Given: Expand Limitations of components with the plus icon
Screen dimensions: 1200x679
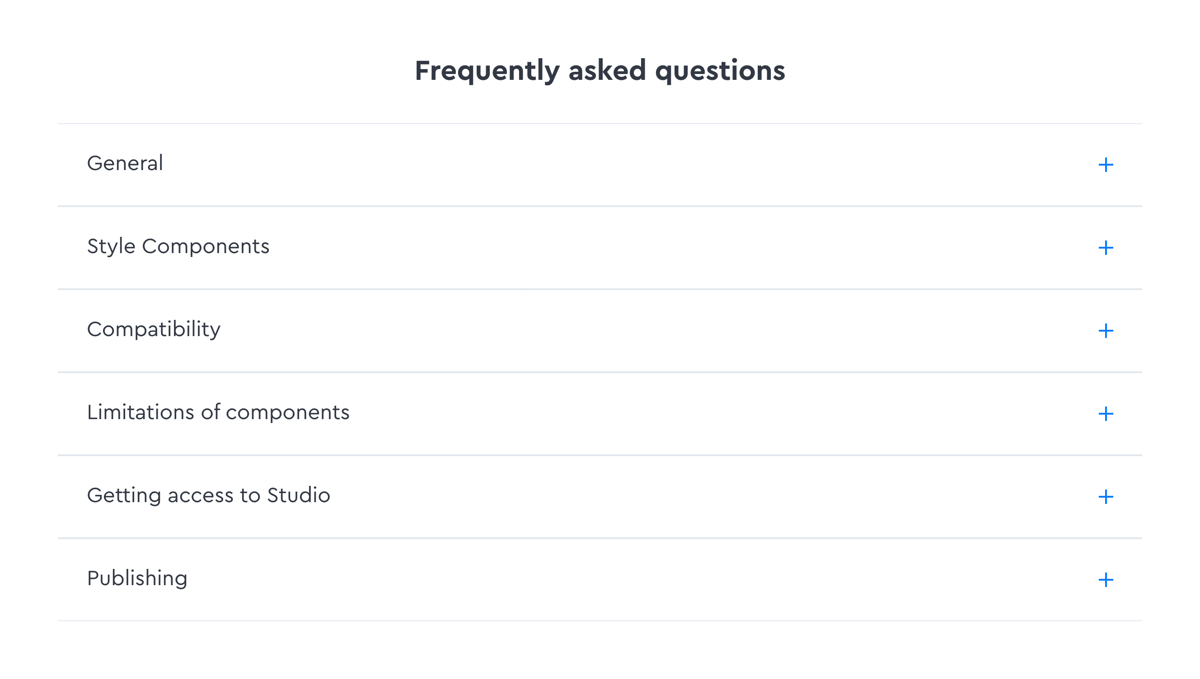Looking at the screenshot, I should [x=1106, y=413].
